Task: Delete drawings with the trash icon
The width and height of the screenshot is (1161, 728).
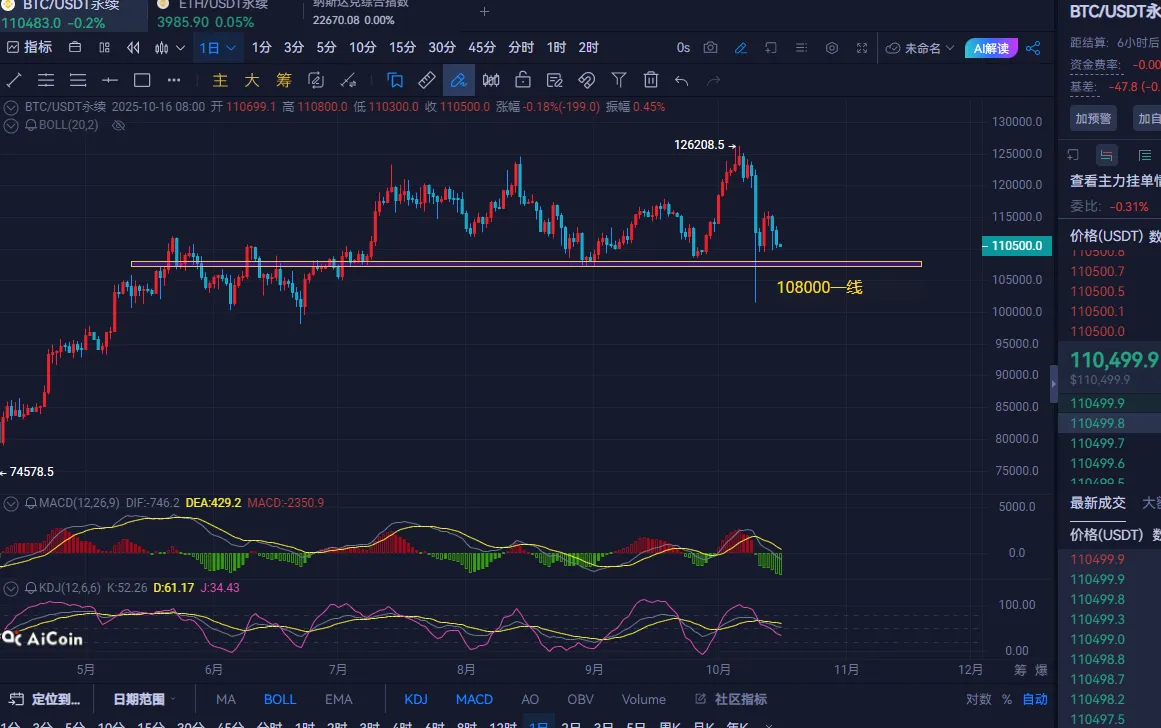Action: click(x=651, y=80)
